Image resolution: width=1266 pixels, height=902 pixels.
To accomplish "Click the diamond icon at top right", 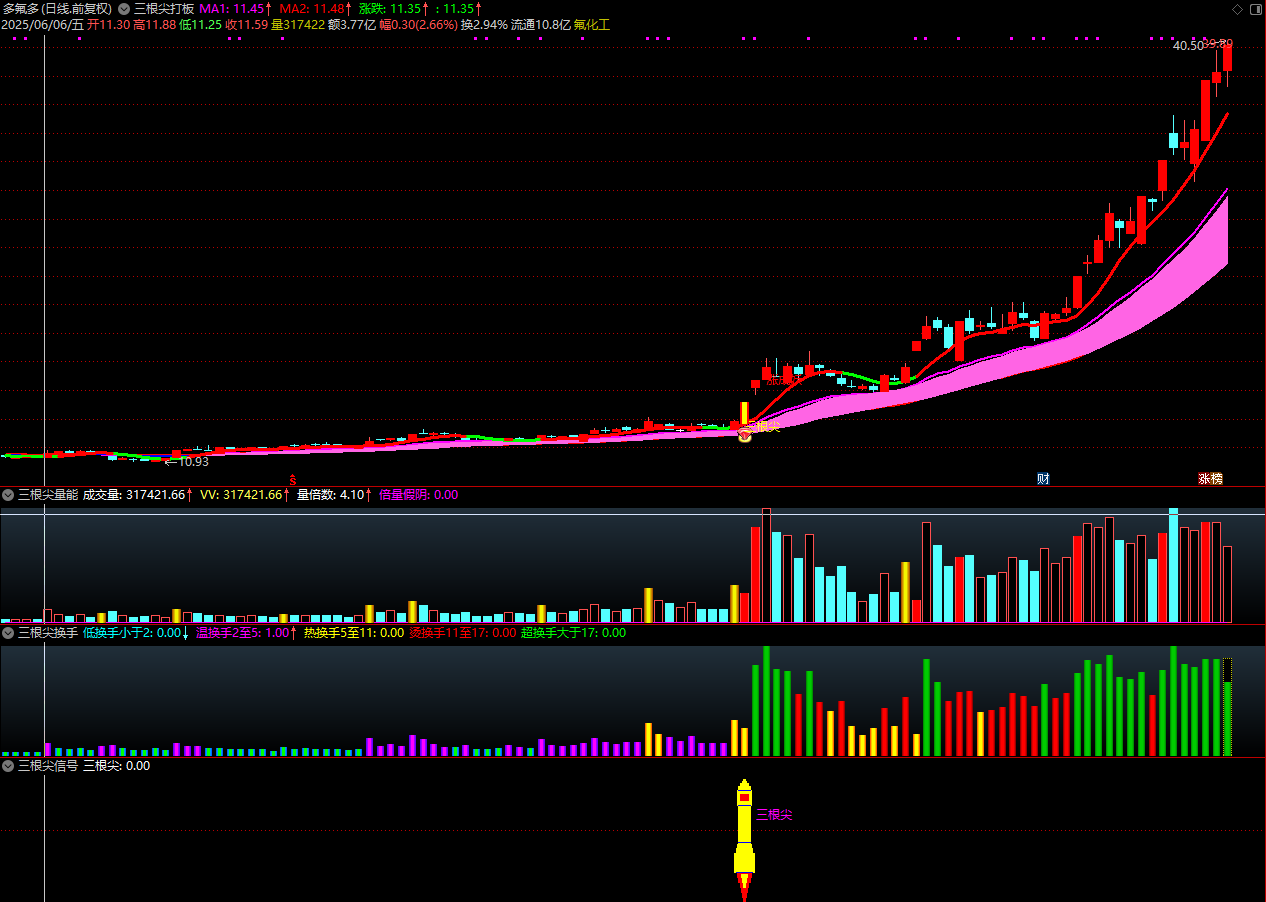I will click(x=1237, y=9).
